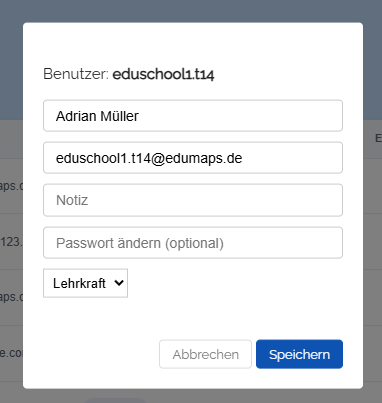The image size is (382, 403).
Task: Cancel editing with the Abbrechen button
Action: pos(205,354)
